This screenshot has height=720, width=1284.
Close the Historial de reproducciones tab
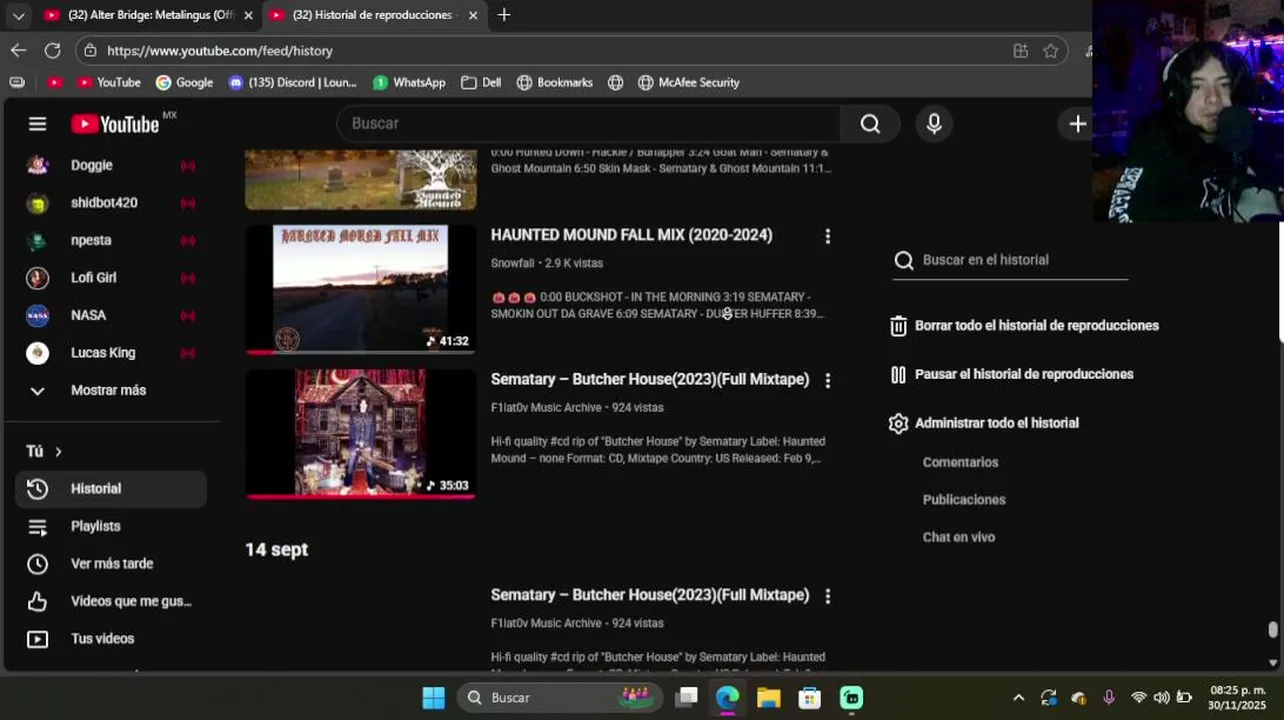click(473, 15)
